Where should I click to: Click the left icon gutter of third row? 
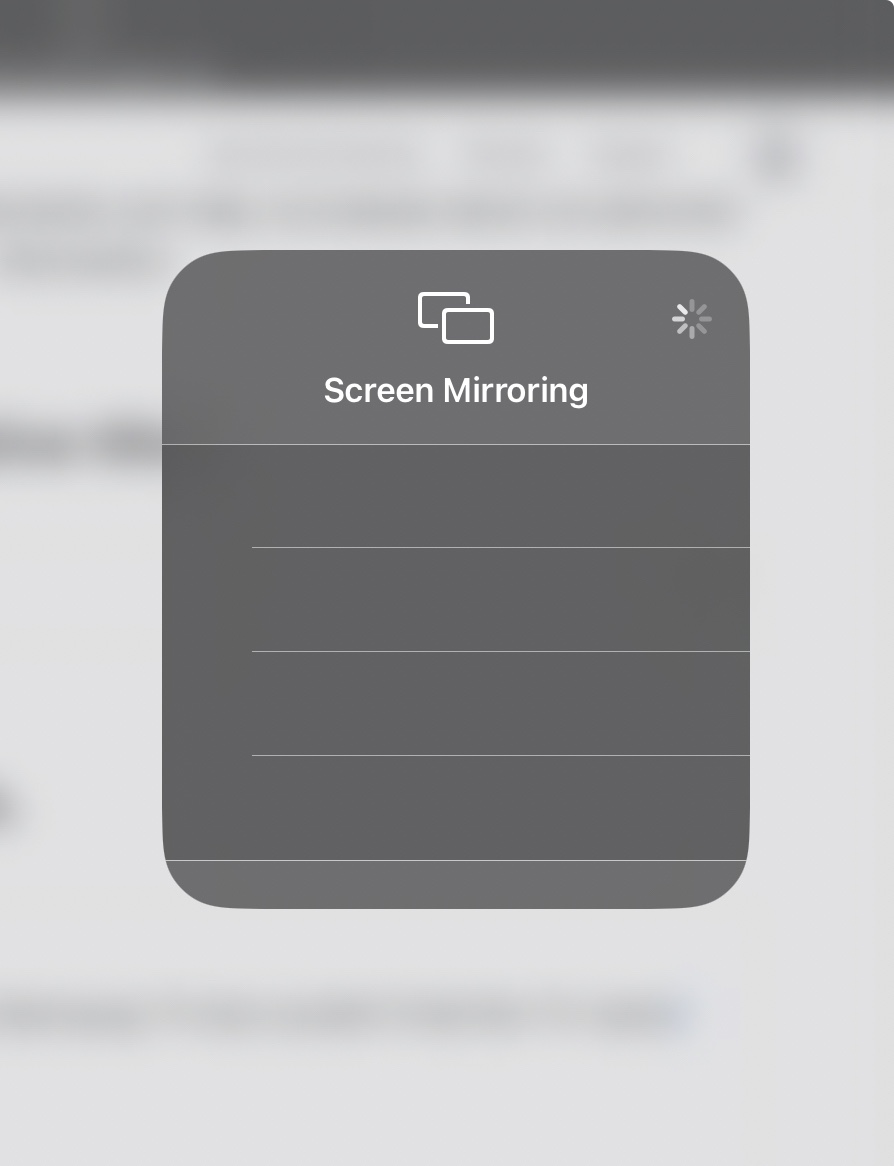tap(207, 704)
